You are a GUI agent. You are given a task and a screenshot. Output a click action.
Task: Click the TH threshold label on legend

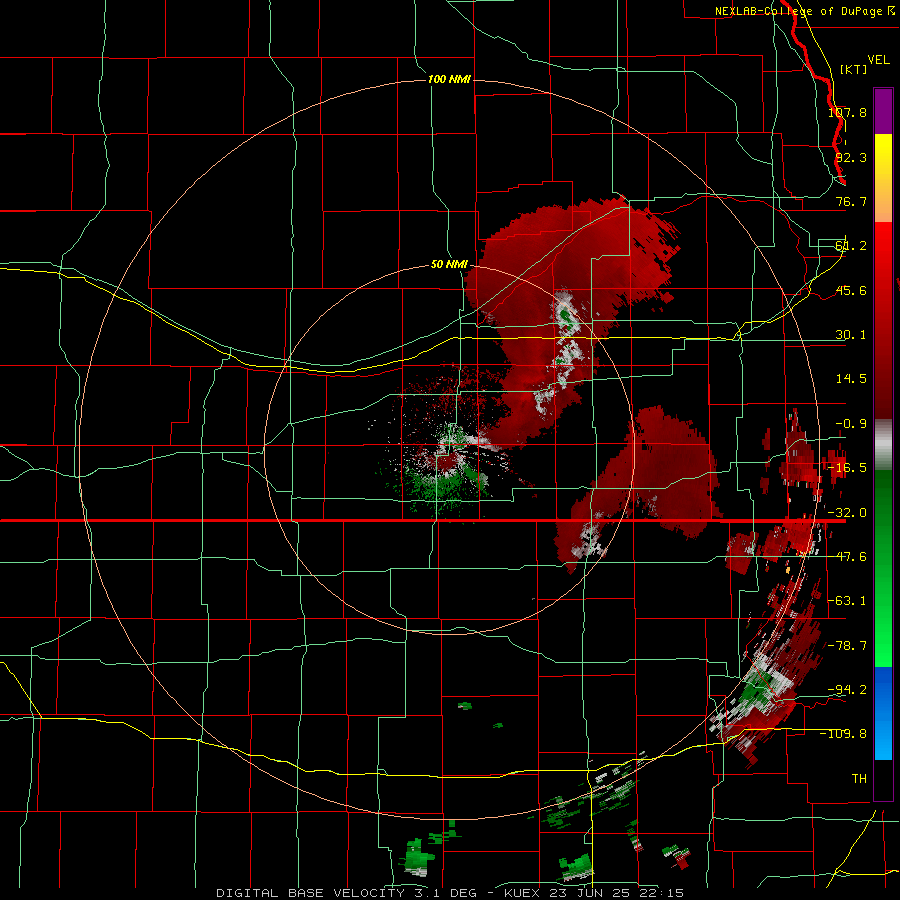859,778
